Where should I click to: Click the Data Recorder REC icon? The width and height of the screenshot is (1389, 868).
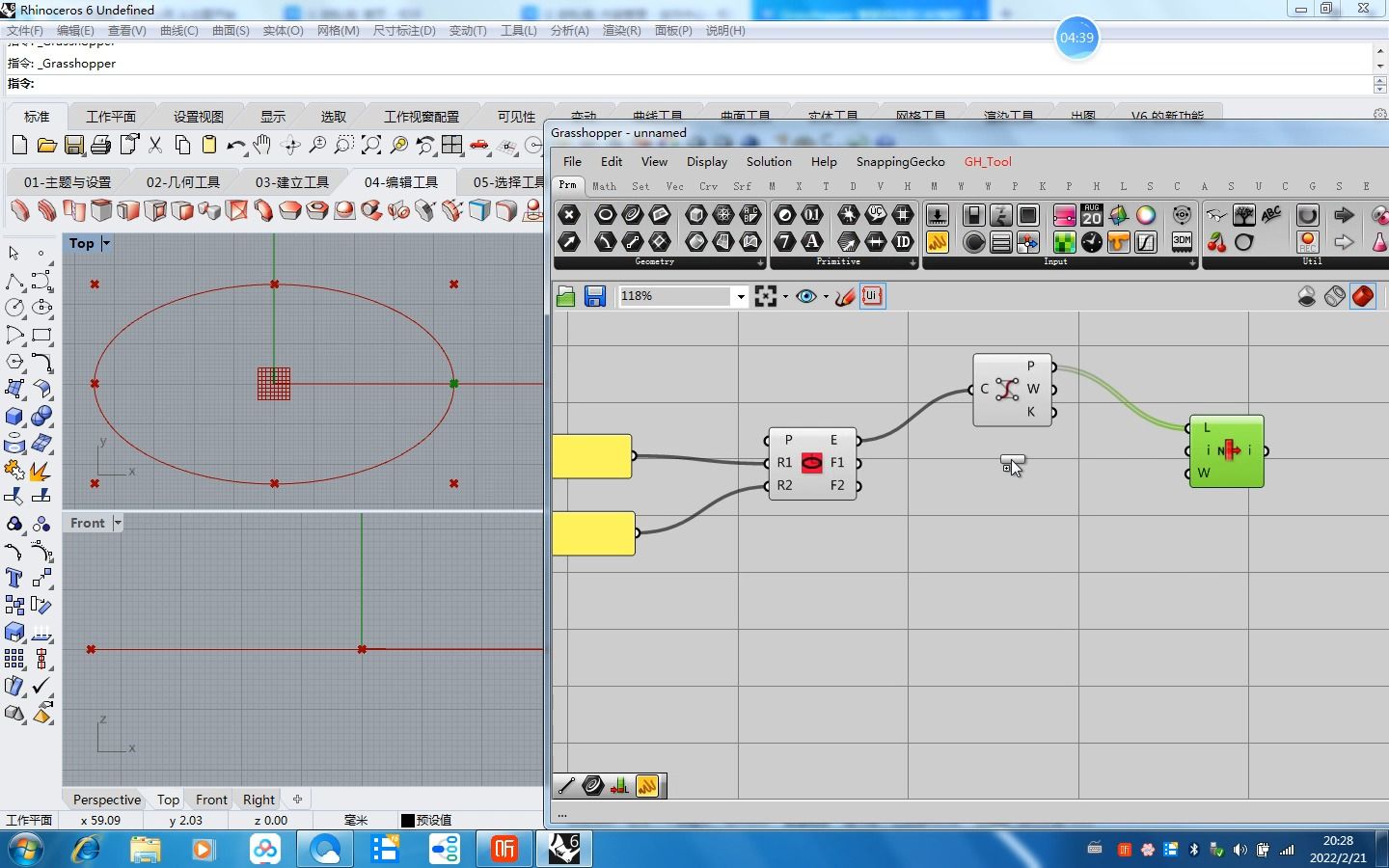click(1308, 241)
